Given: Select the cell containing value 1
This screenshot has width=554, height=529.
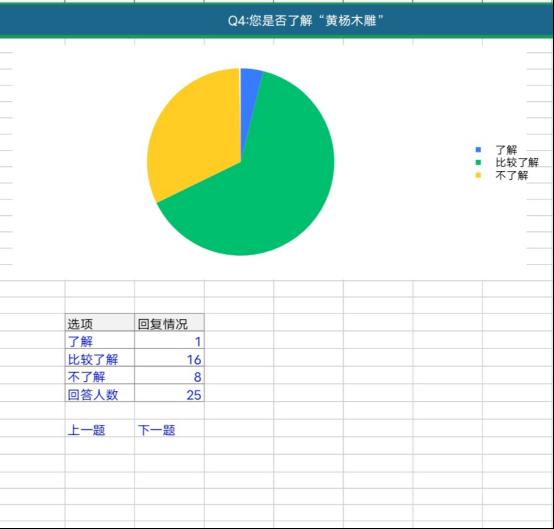Looking at the screenshot, I should 169,340.
